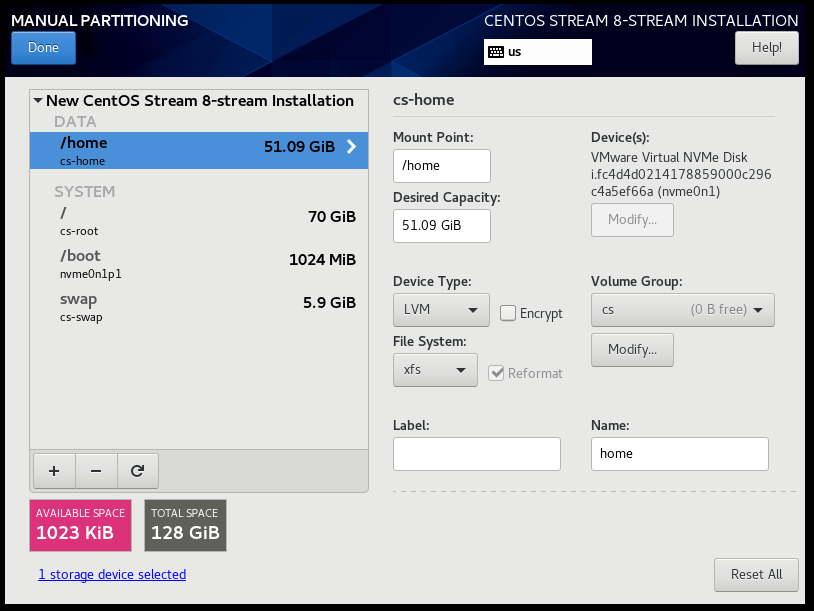Click the cs-home heading text
The height and width of the screenshot is (611, 814).
coord(424,100)
